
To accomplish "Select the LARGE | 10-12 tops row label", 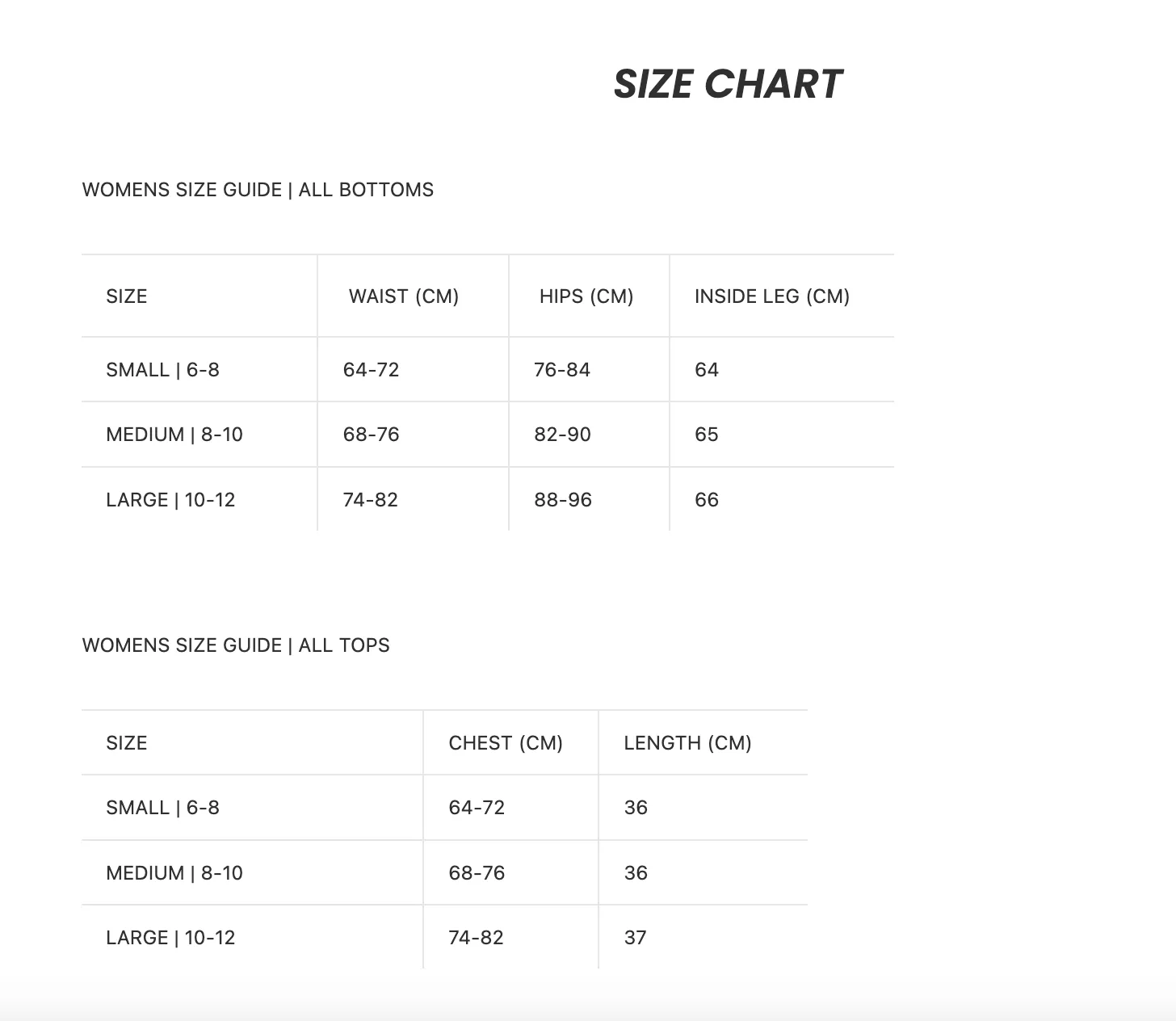I will pyautogui.click(x=170, y=938).
